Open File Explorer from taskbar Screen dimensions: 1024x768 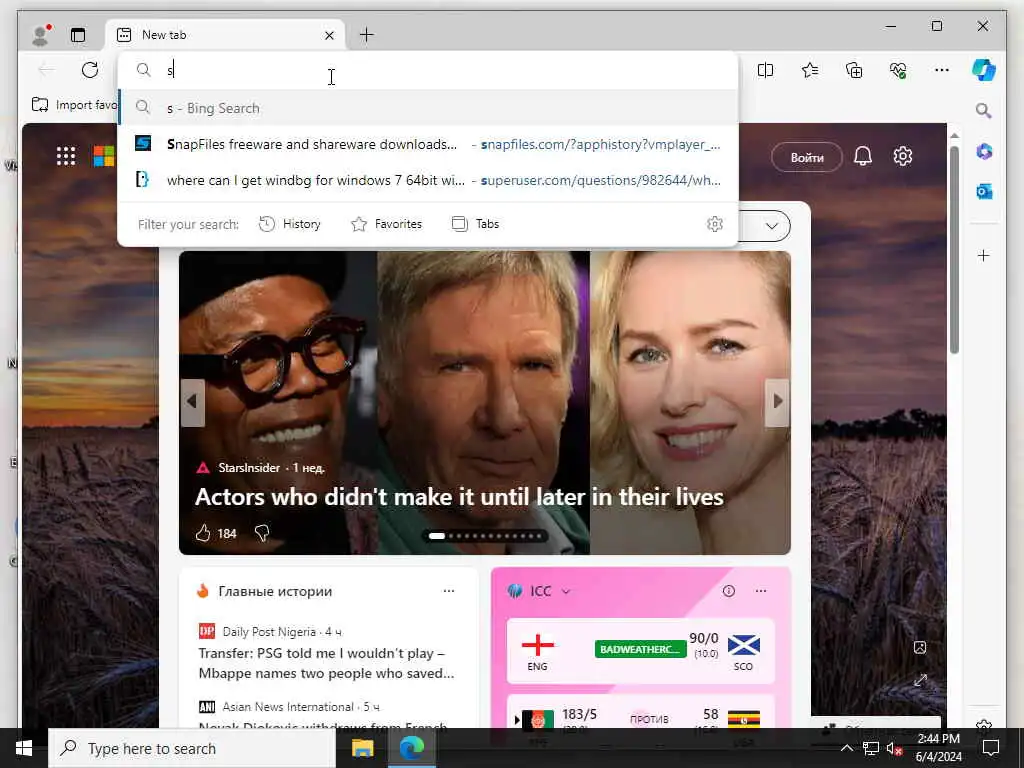click(x=363, y=748)
